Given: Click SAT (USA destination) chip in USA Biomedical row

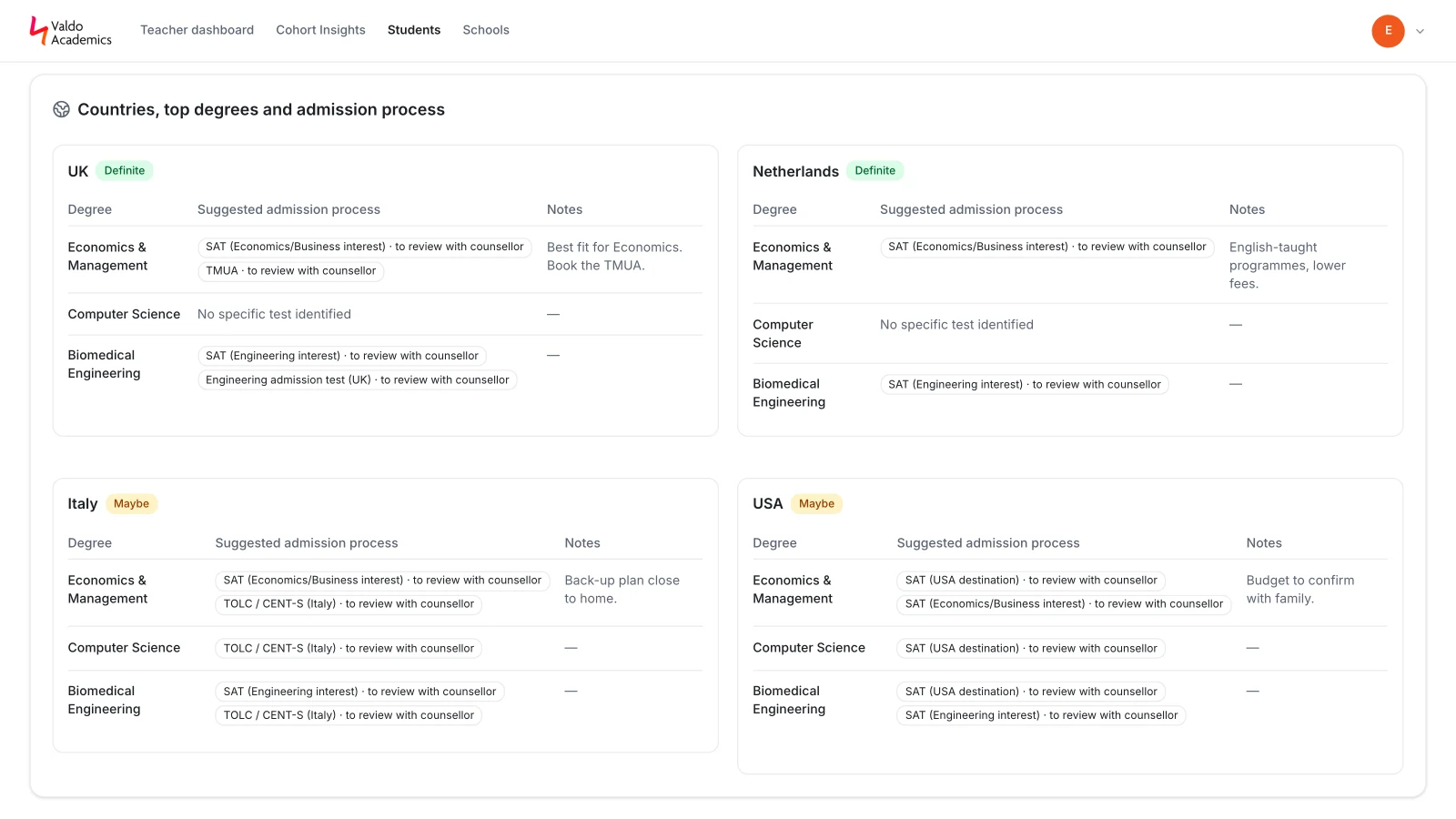Looking at the screenshot, I should click(1031, 693).
